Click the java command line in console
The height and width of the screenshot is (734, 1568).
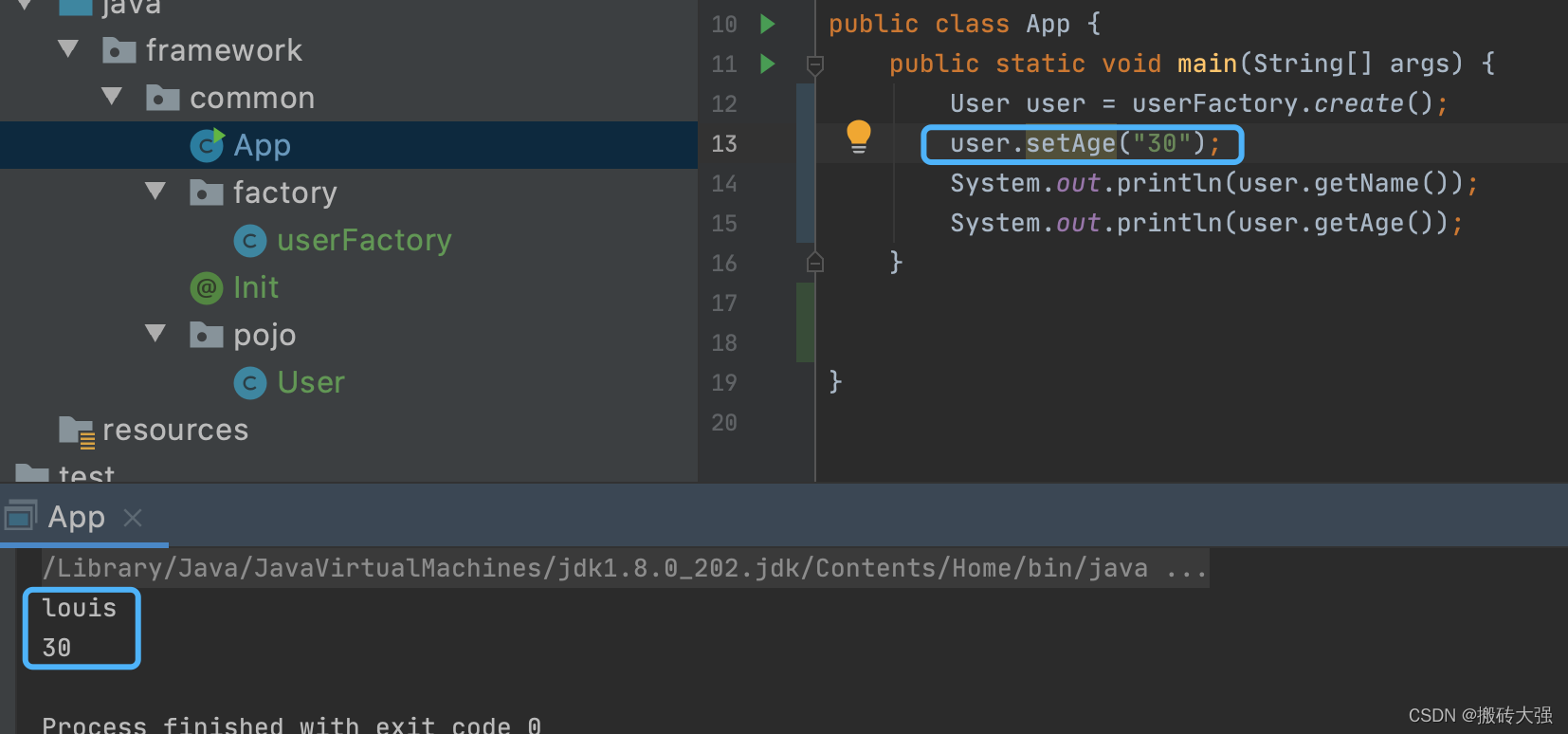pos(625,568)
